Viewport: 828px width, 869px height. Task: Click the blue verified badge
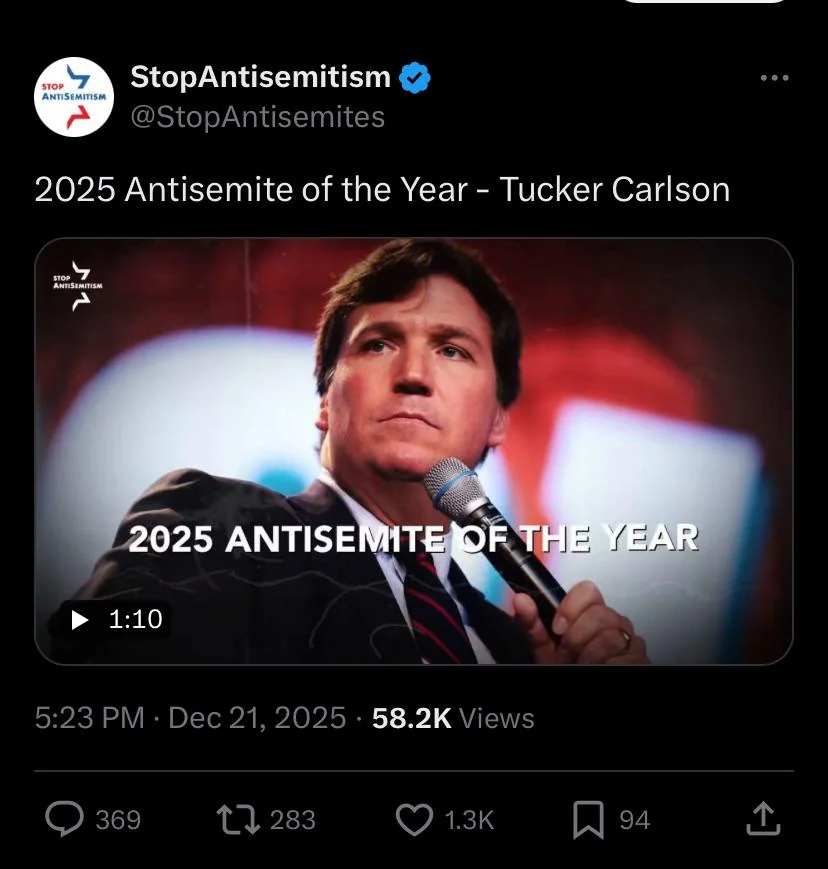click(x=416, y=78)
